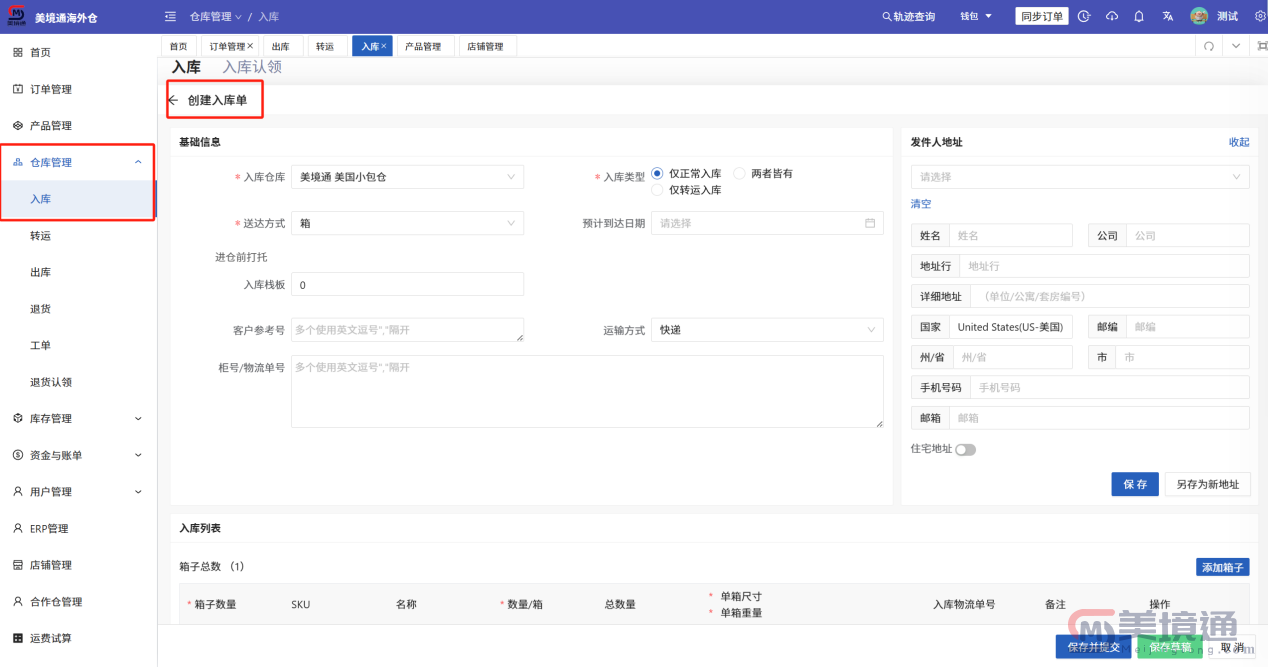Open the 入库仓库 dropdown

pyautogui.click(x=407, y=177)
